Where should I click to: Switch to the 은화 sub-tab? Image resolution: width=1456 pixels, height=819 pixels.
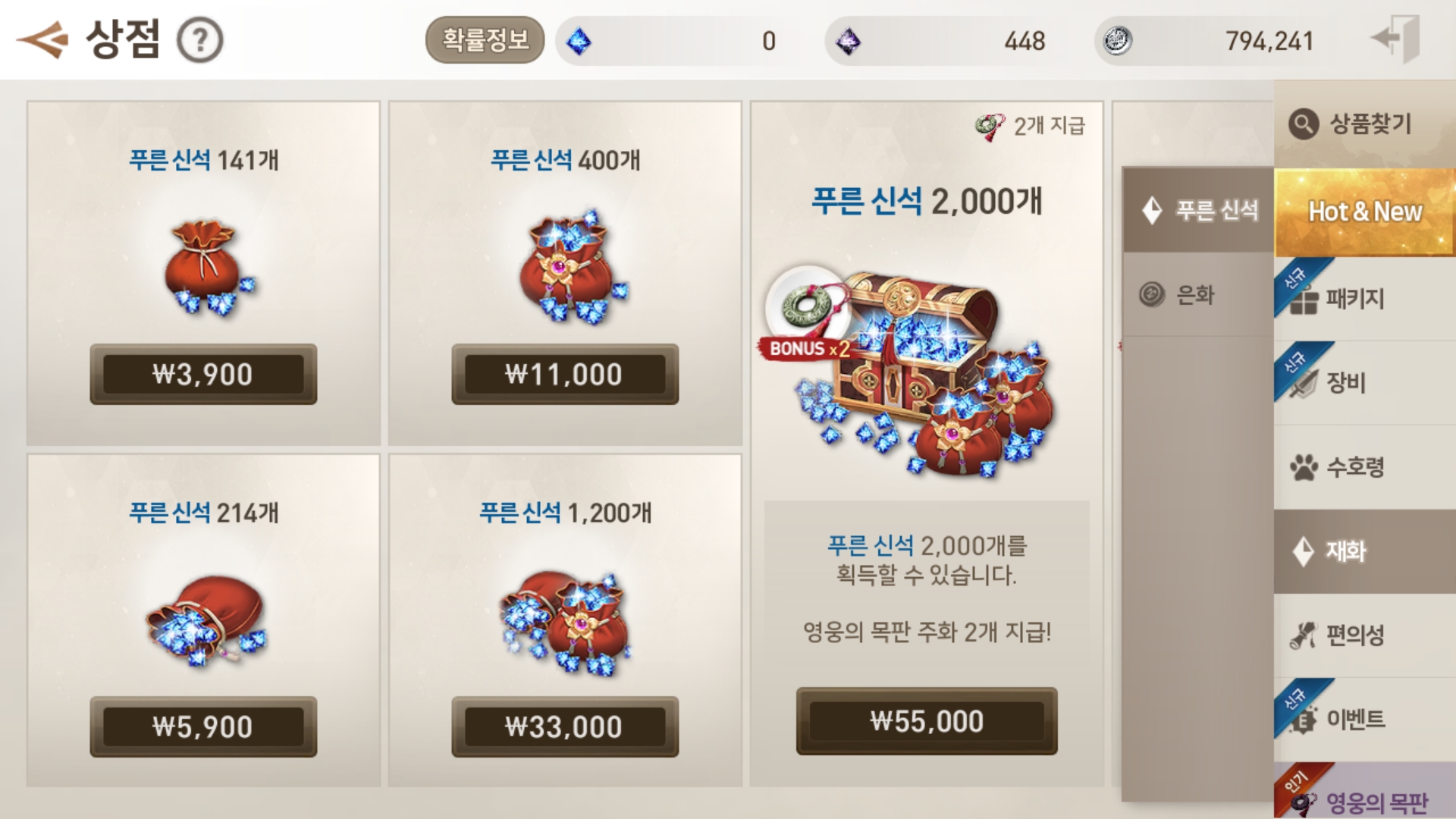pyautogui.click(x=1198, y=294)
